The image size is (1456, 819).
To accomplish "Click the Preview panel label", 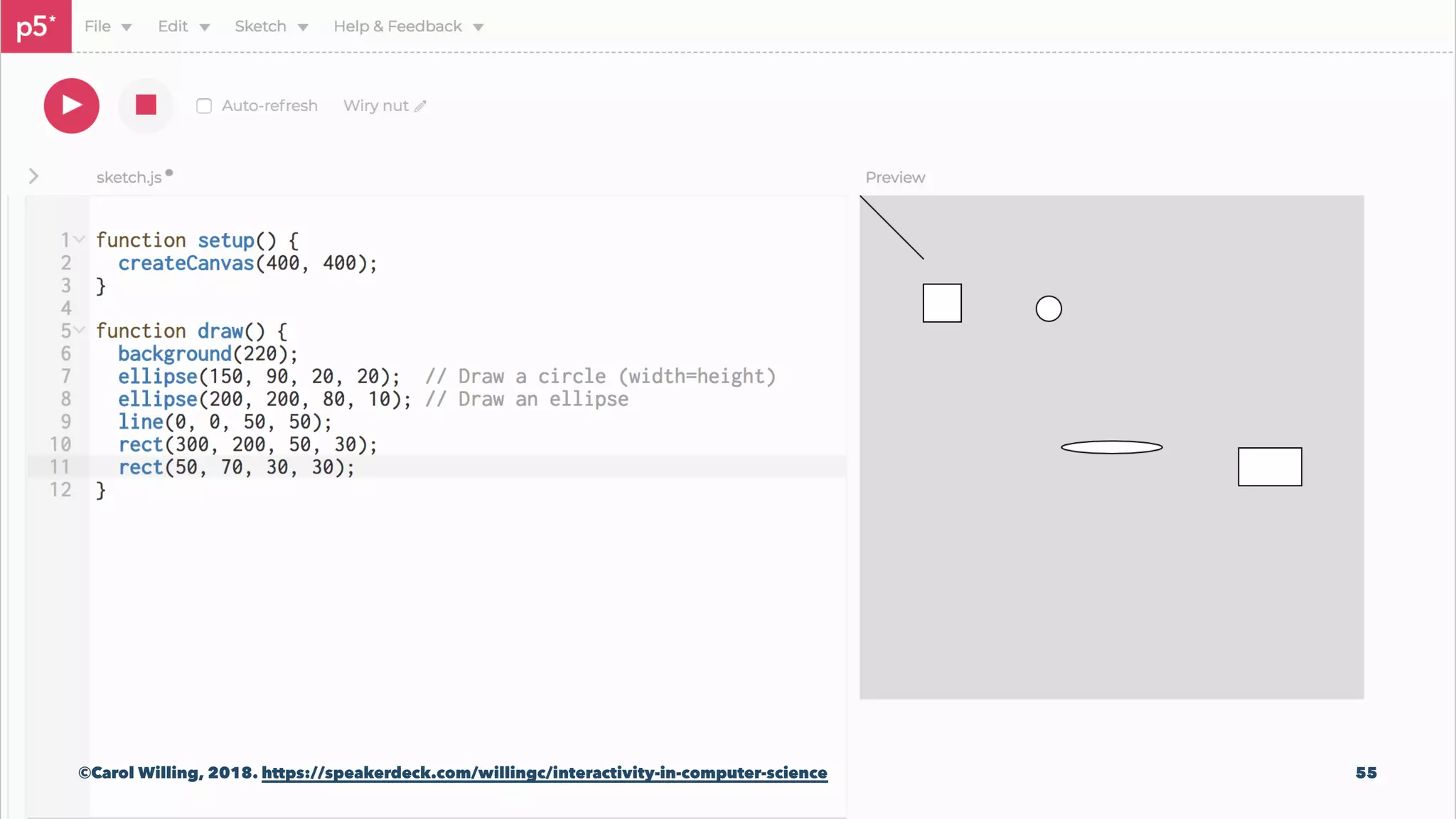I will pyautogui.click(x=895, y=178).
